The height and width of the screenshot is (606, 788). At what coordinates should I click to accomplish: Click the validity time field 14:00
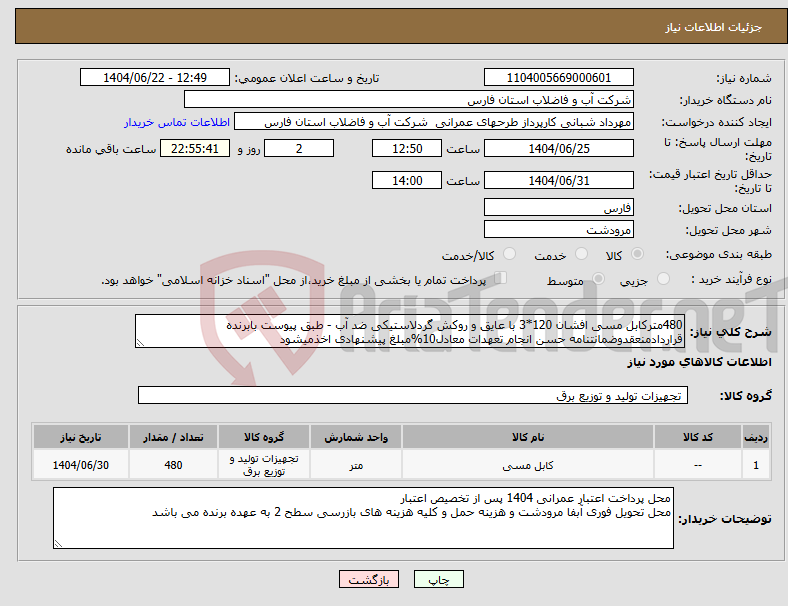point(407,180)
